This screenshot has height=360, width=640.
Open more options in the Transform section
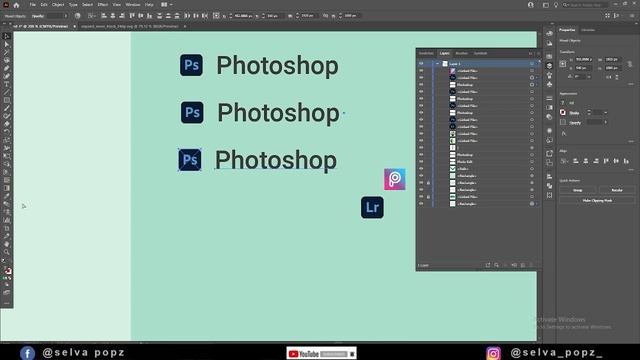tap(631, 84)
